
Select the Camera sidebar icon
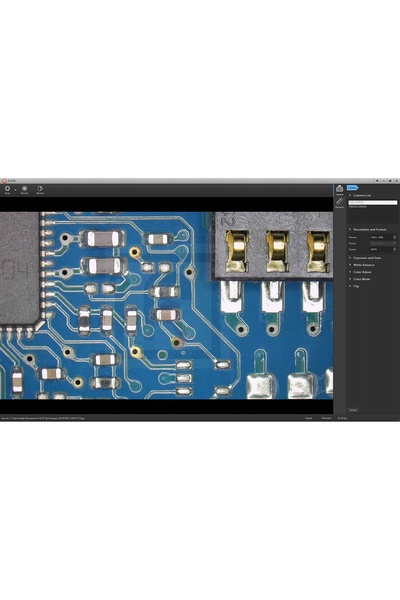tap(339, 189)
